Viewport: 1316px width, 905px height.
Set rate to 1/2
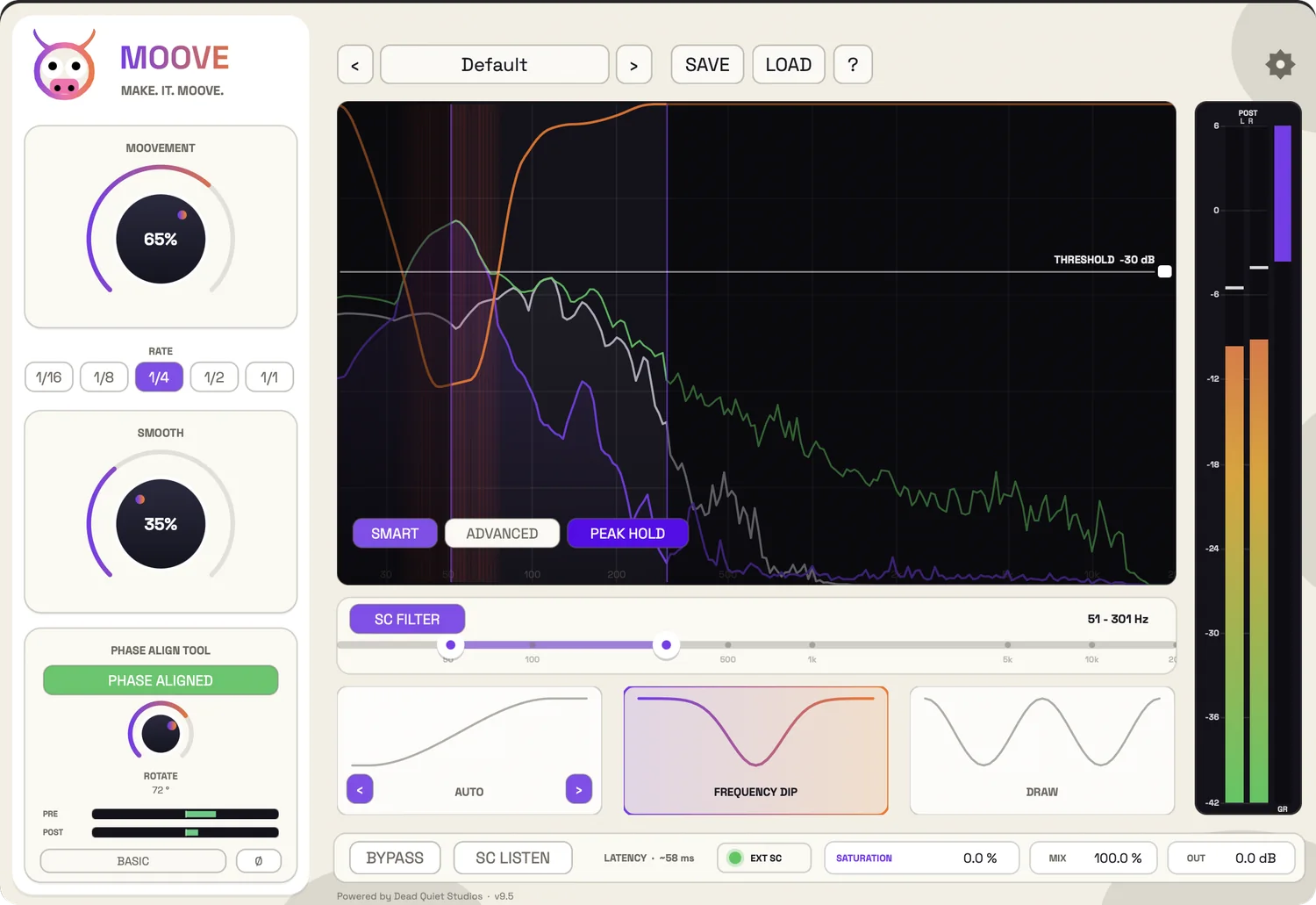pyautogui.click(x=214, y=377)
